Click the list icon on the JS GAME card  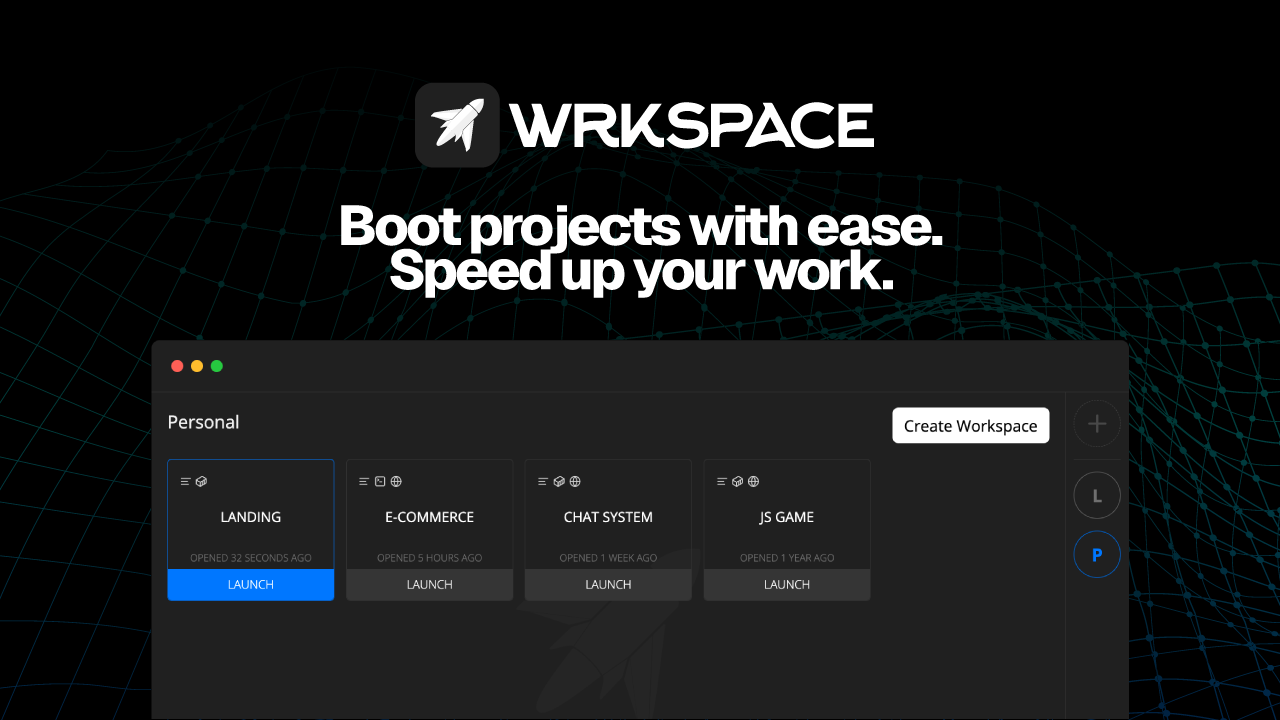pos(719,481)
